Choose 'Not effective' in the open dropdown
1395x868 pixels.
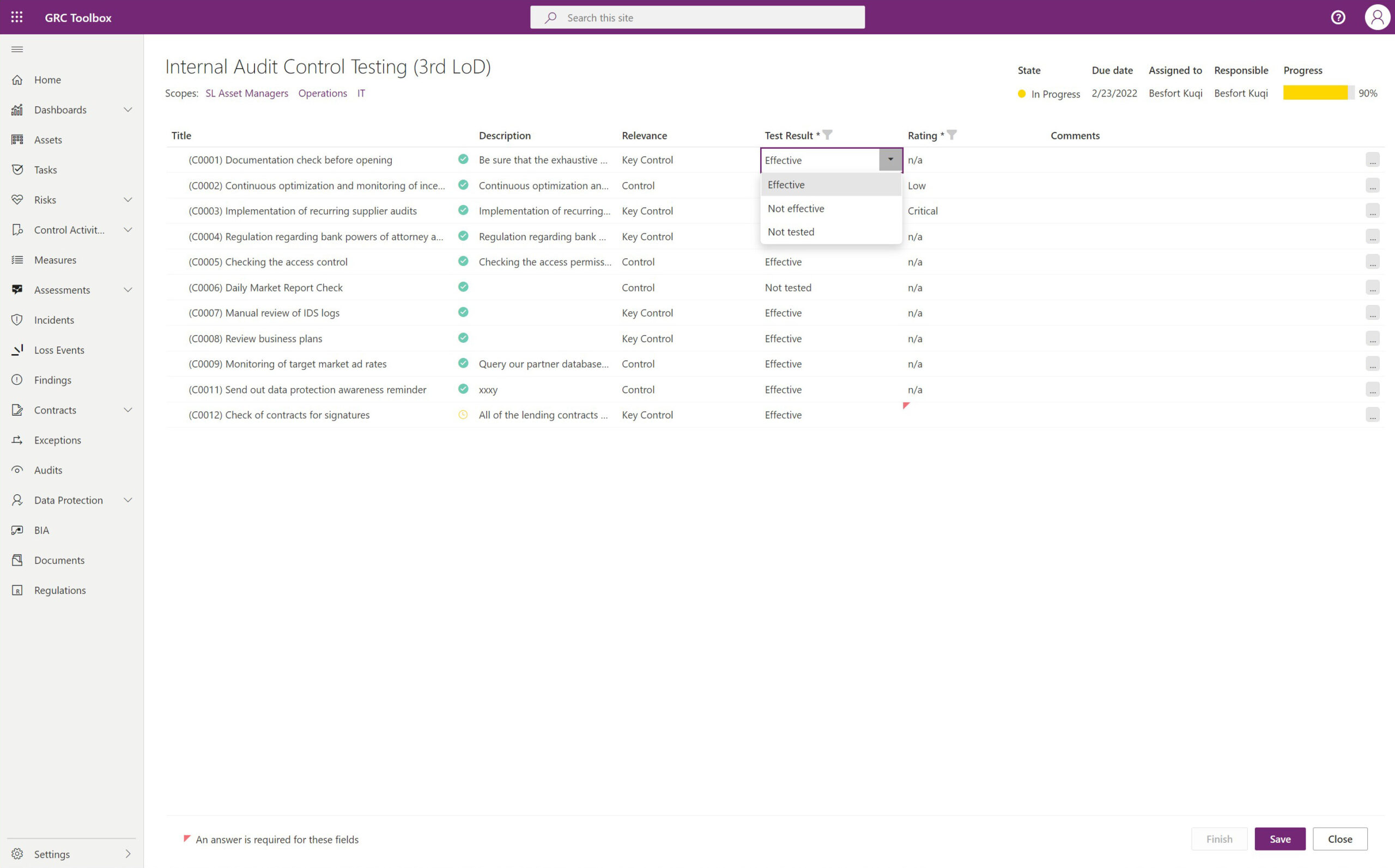(796, 208)
